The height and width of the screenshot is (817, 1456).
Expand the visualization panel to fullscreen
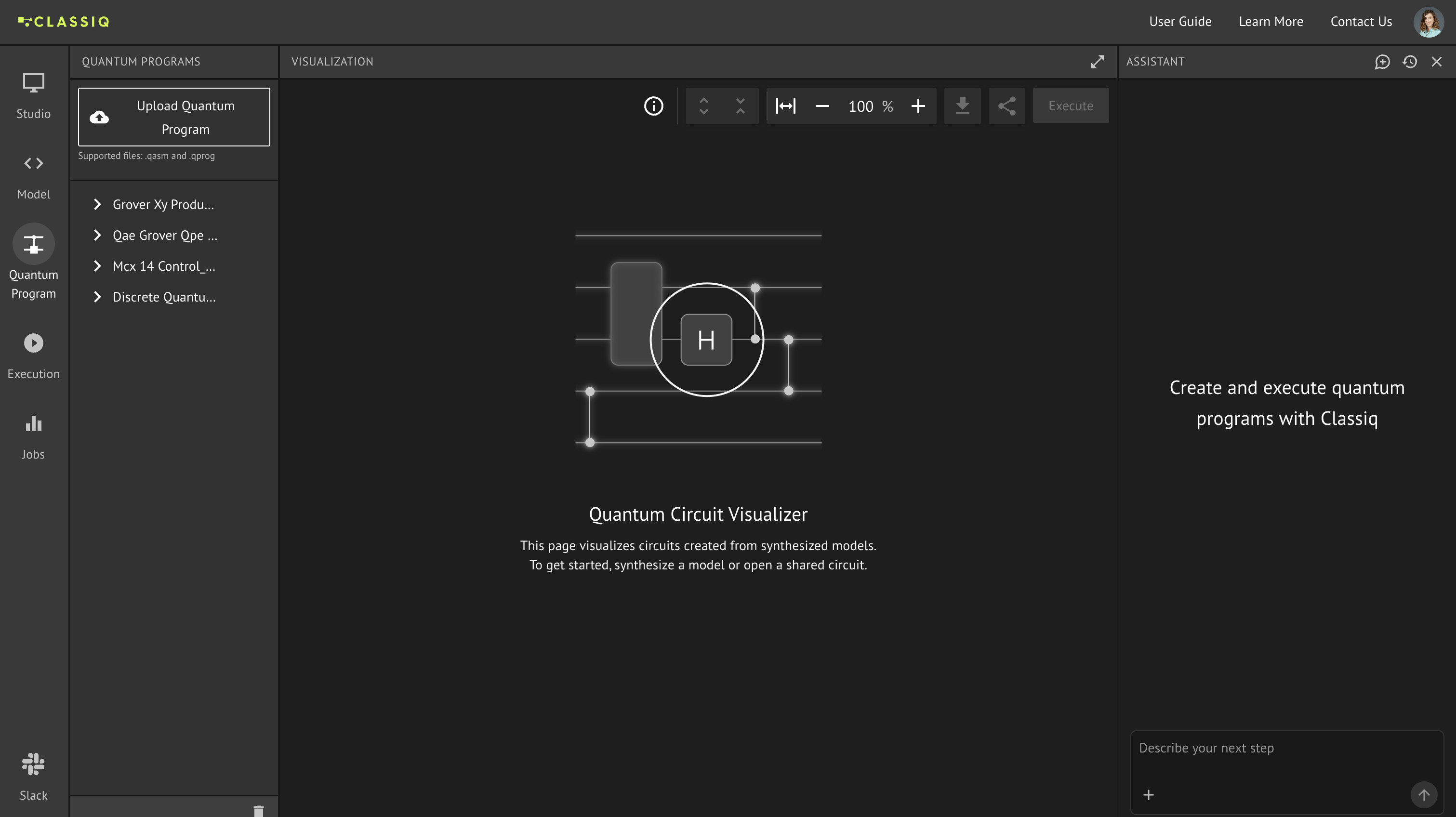1097,62
